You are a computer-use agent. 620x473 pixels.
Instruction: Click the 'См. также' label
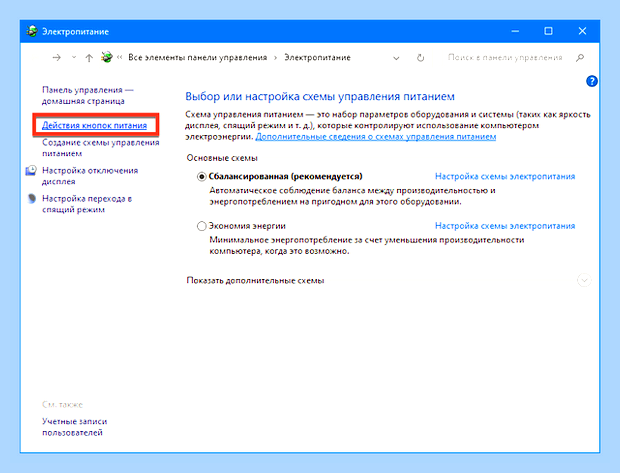(62, 405)
